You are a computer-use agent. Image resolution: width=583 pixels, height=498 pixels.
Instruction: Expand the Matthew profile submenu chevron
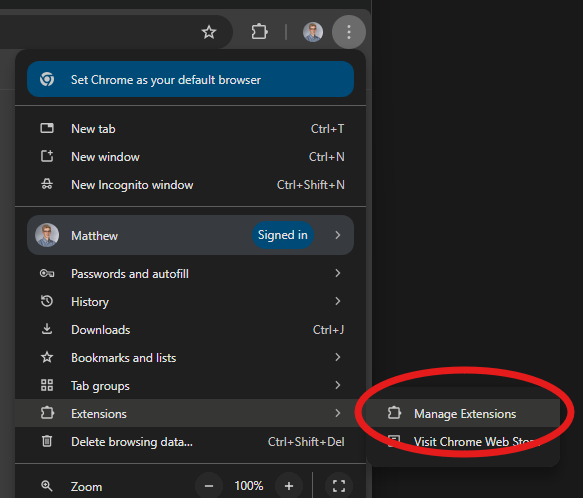point(338,235)
